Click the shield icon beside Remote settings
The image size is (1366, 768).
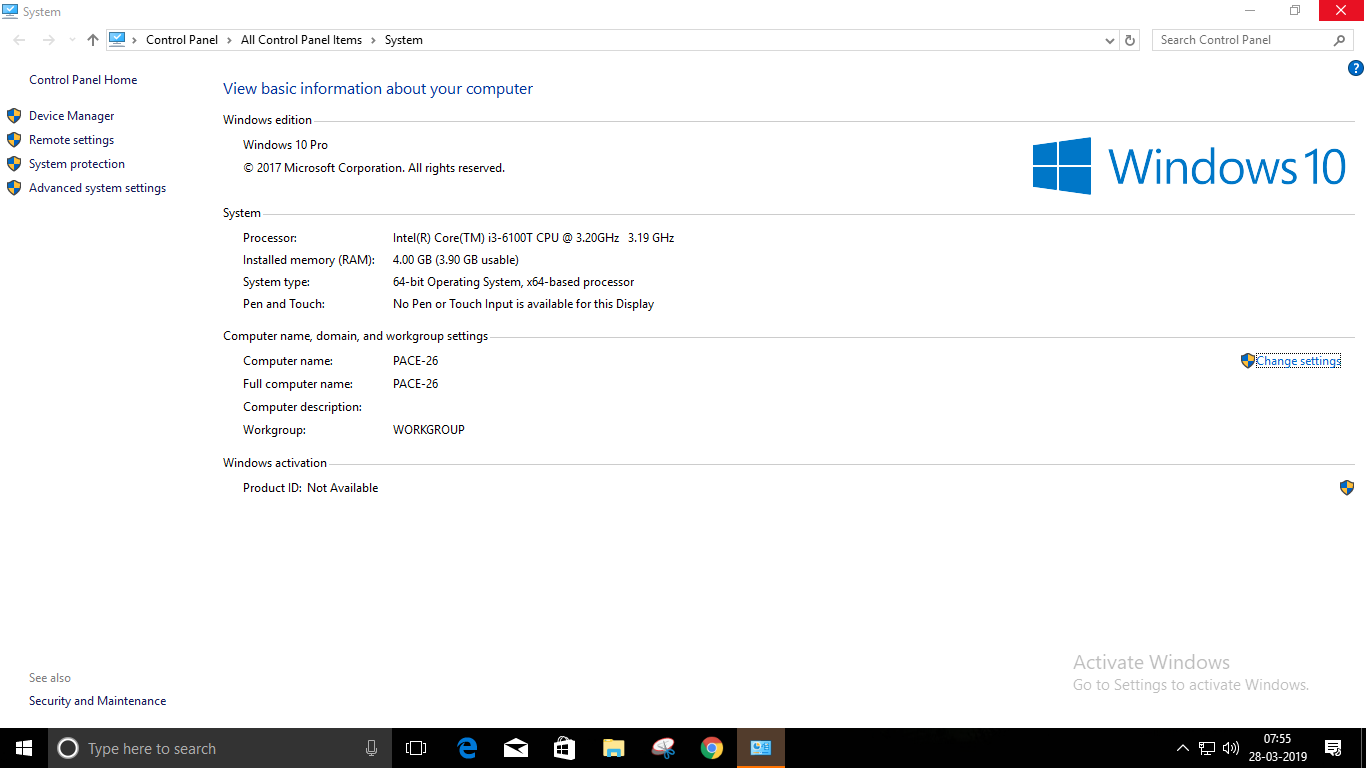[x=14, y=140]
